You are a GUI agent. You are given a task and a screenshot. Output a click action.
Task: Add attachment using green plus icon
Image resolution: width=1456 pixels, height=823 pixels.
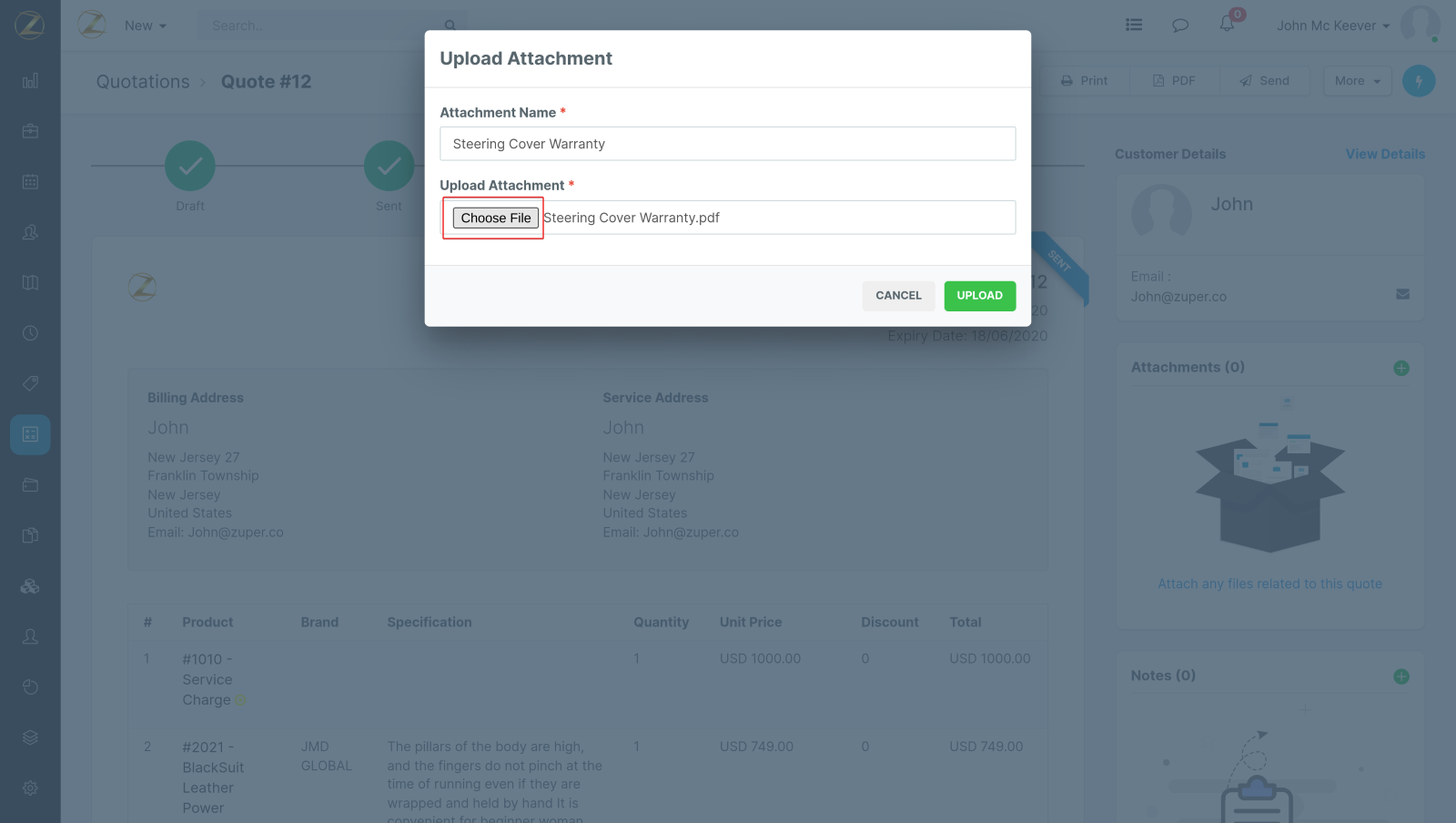1401,368
